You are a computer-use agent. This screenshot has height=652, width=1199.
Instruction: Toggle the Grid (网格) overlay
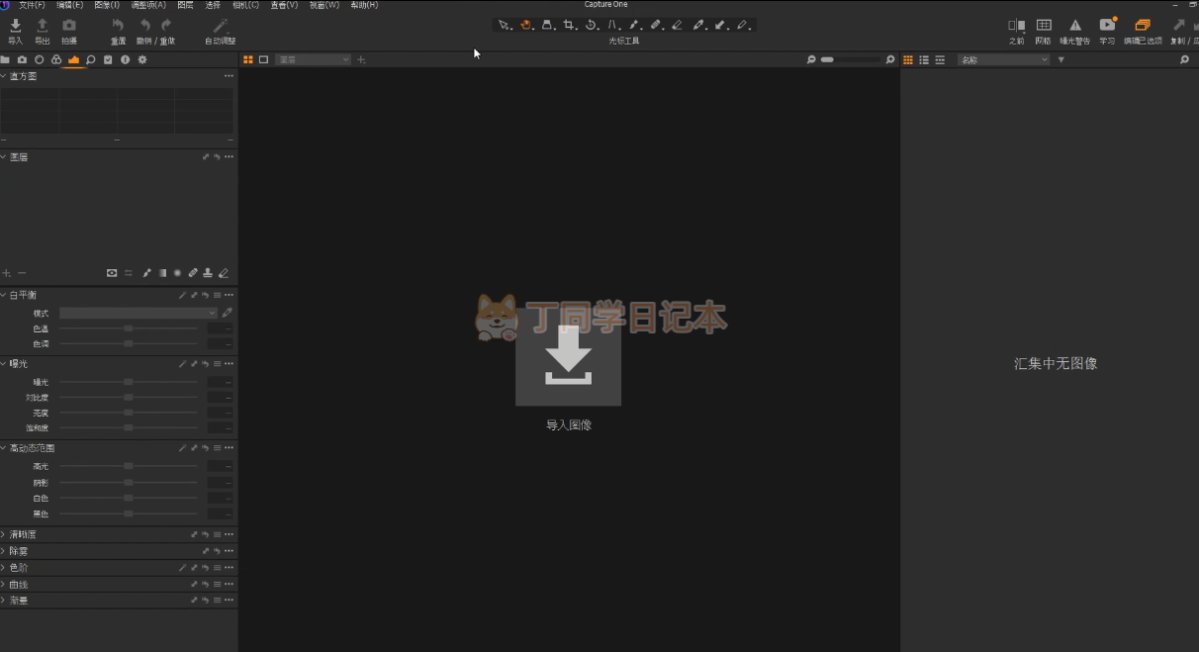(x=1043, y=26)
